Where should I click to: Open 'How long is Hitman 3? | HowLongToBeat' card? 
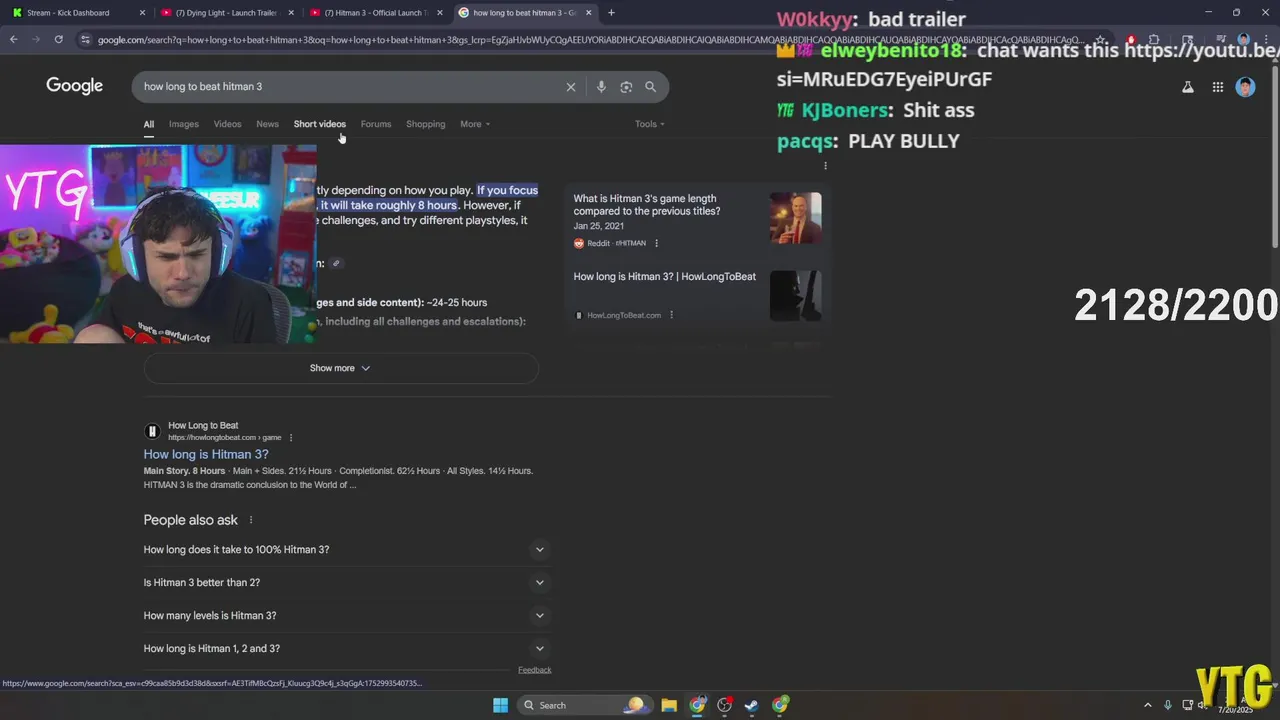(665, 277)
